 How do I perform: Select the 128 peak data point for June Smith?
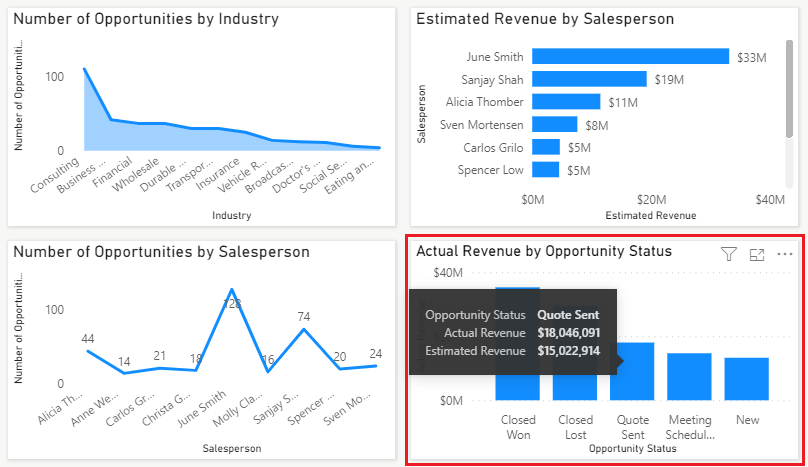pos(232,290)
